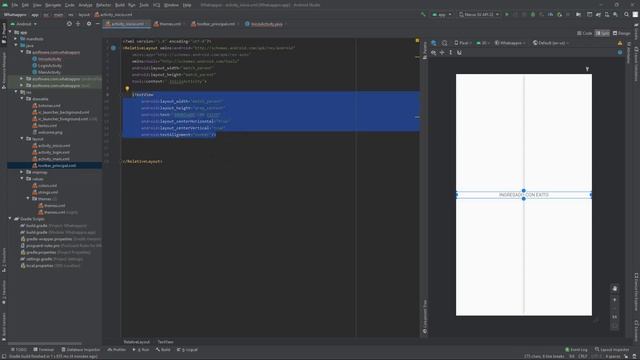This screenshot has width=640, height=360.
Task: Click the pan hand icon beside the preview
Action: tap(615, 289)
